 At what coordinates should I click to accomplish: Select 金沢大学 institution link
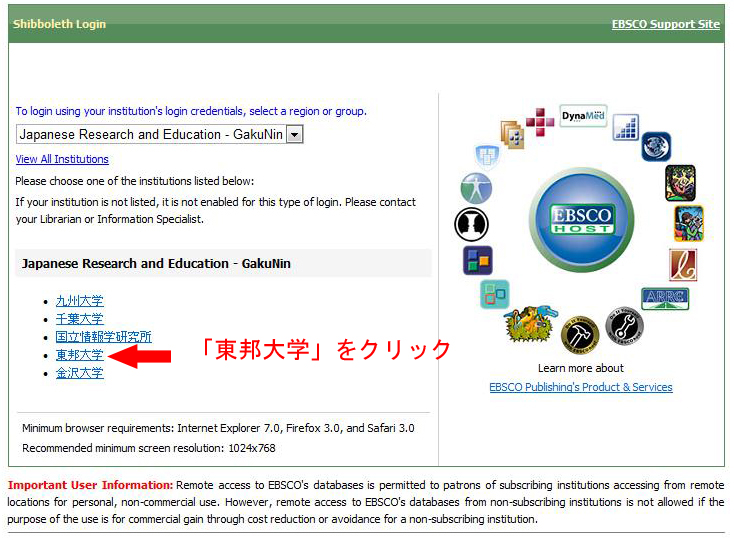80,373
